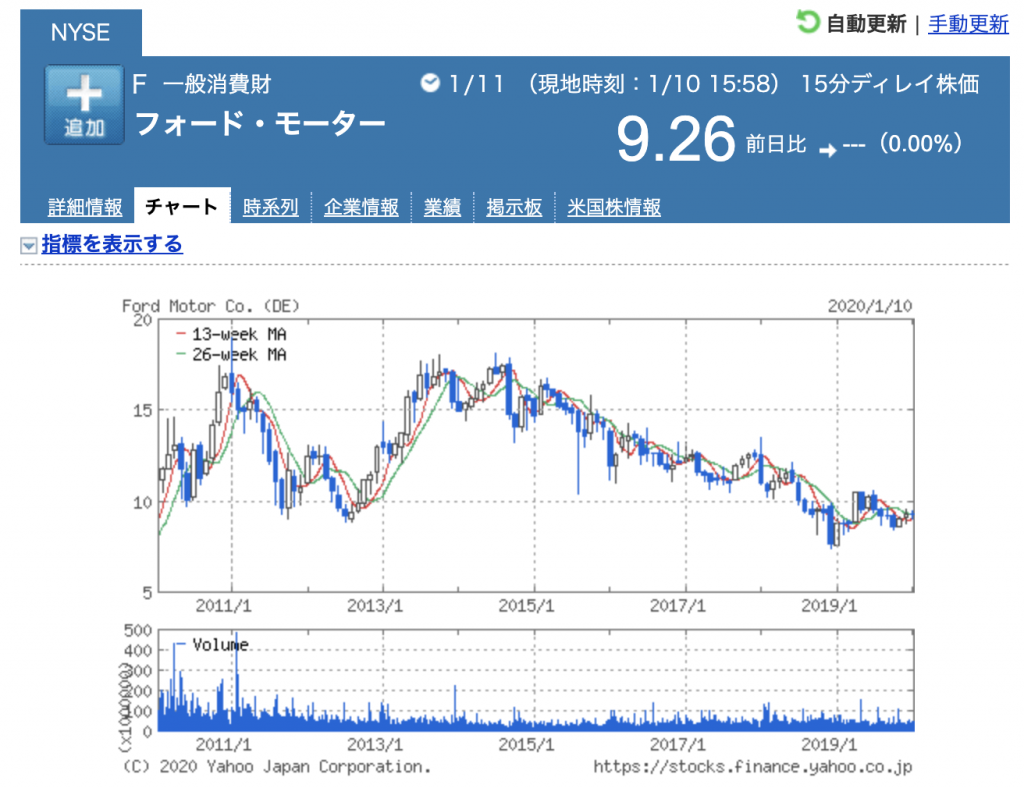Image resolution: width=1024 pixels, height=788 pixels.
Task: Click the green auto-refresh icon
Action: coord(808,22)
